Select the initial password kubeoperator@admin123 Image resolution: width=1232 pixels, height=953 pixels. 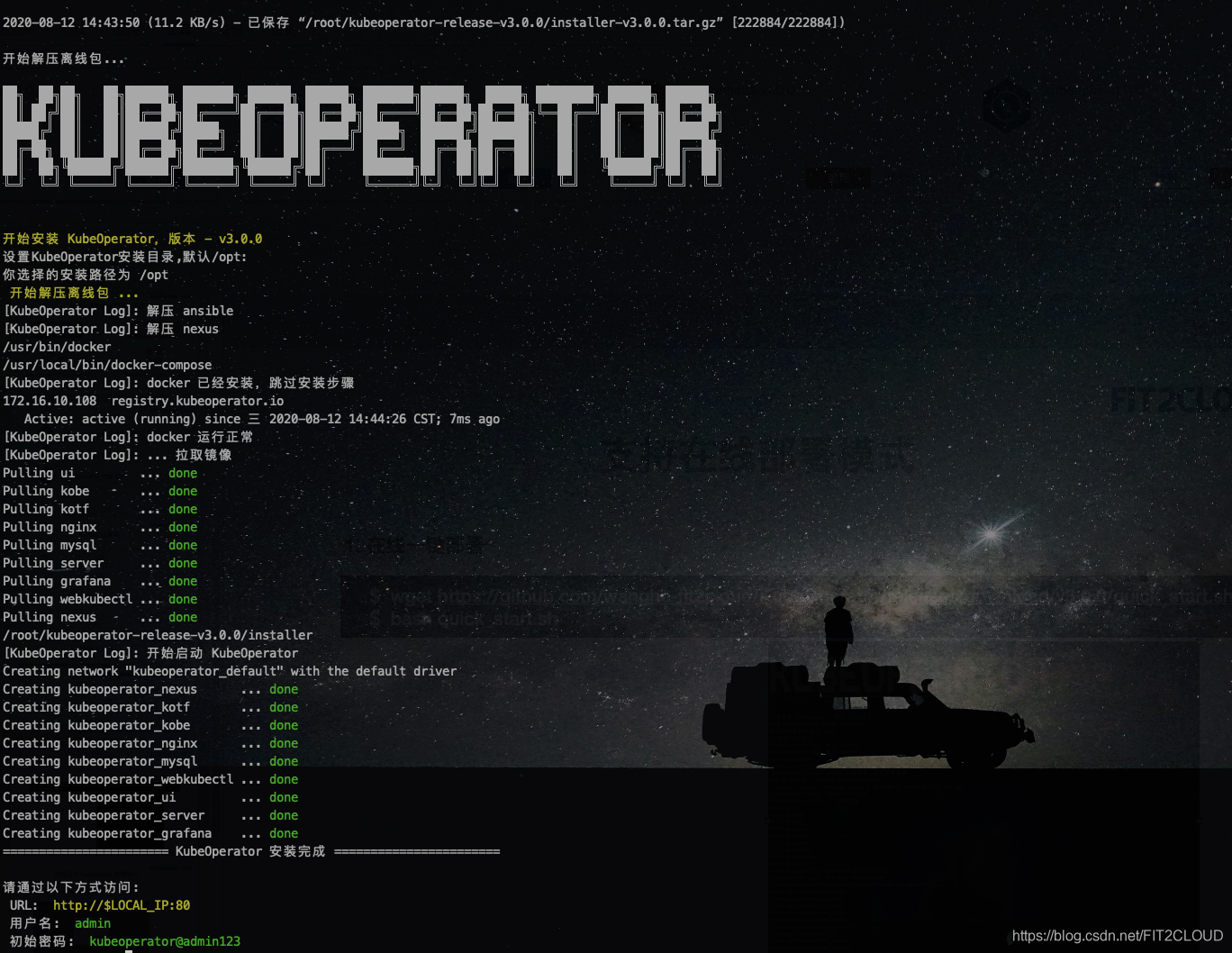tap(165, 941)
